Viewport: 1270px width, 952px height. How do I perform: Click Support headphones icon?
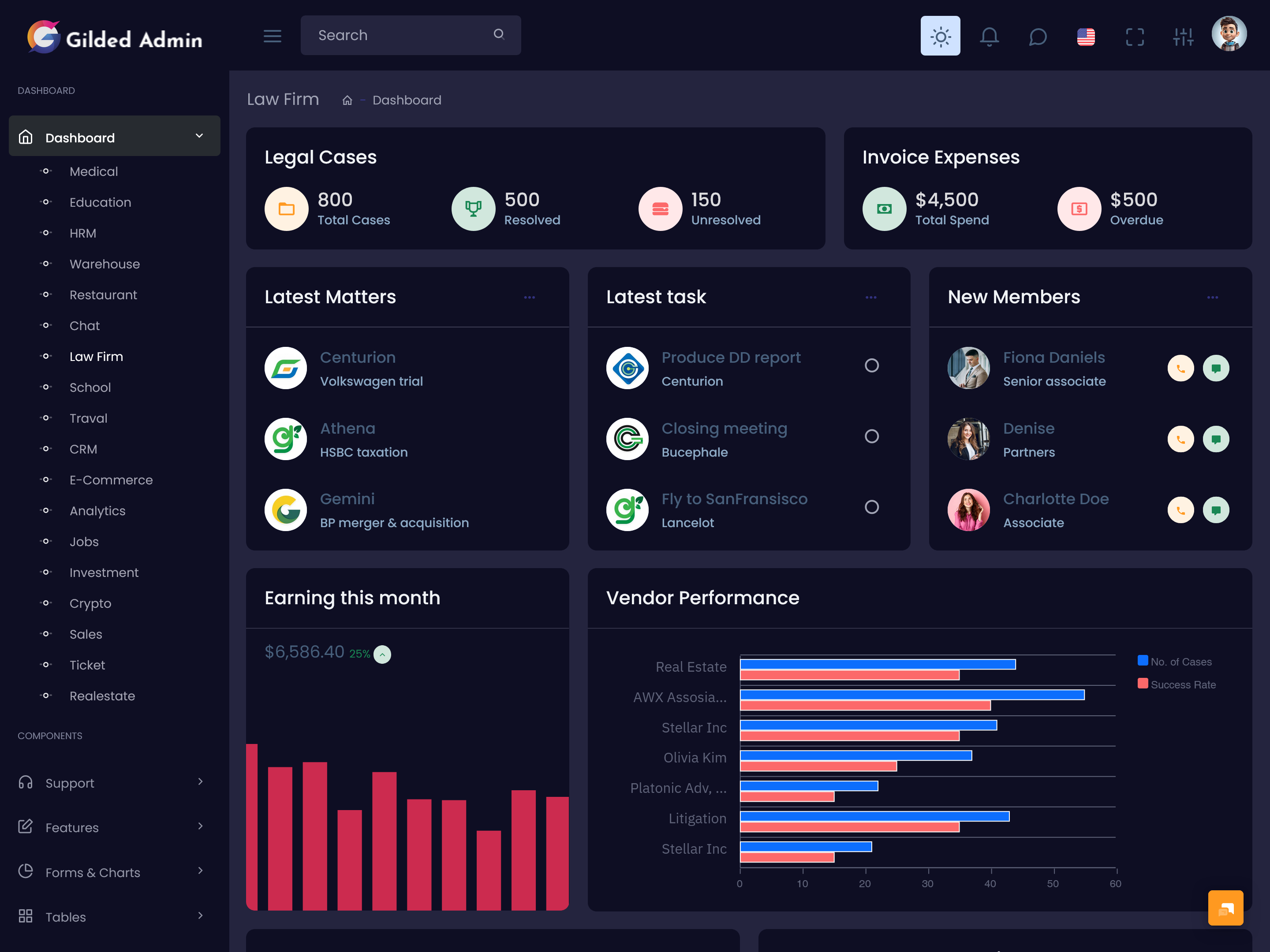[25, 782]
